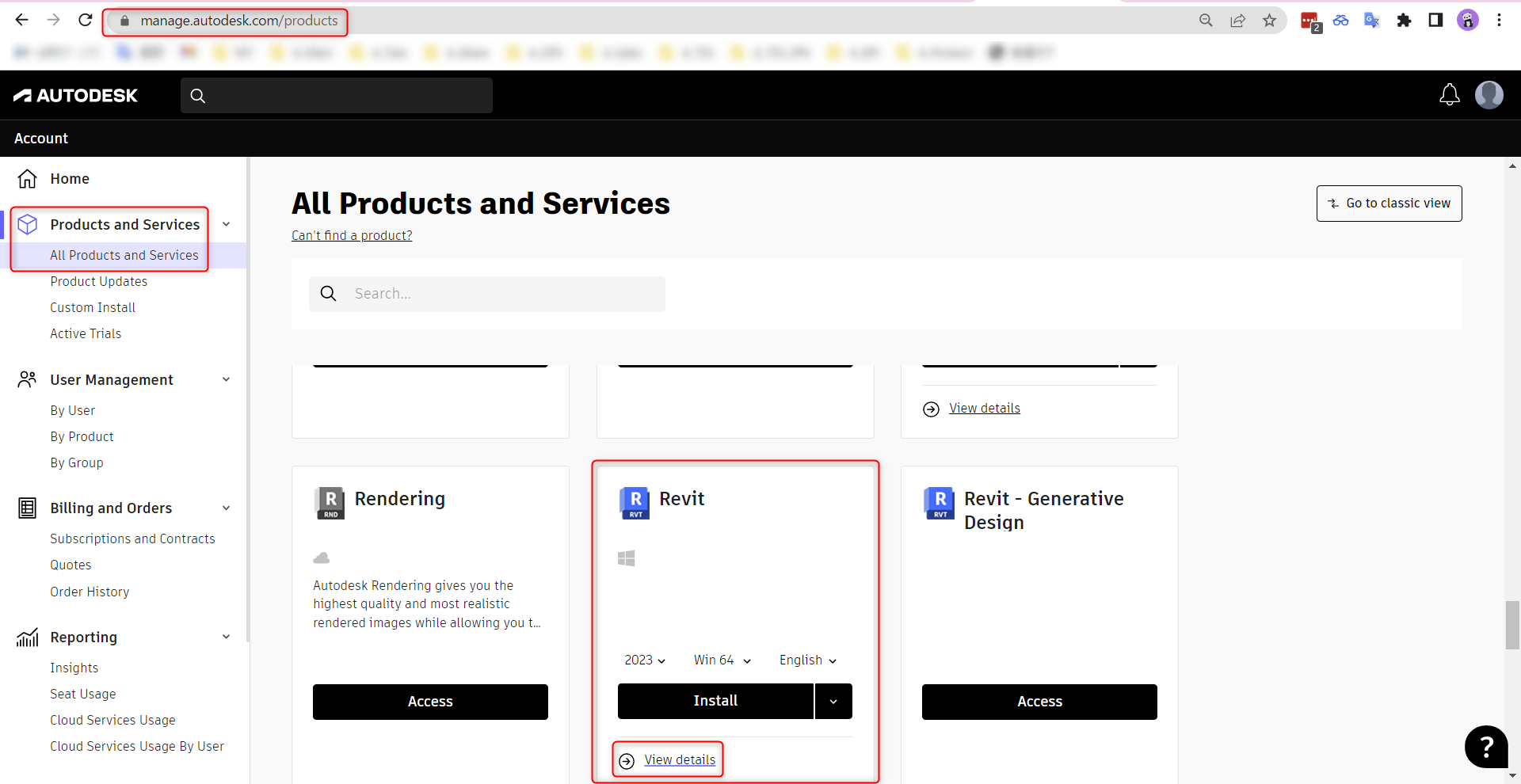This screenshot has height=784, width=1521.
Task: Open Subscriptions and Contracts
Action: (x=132, y=539)
